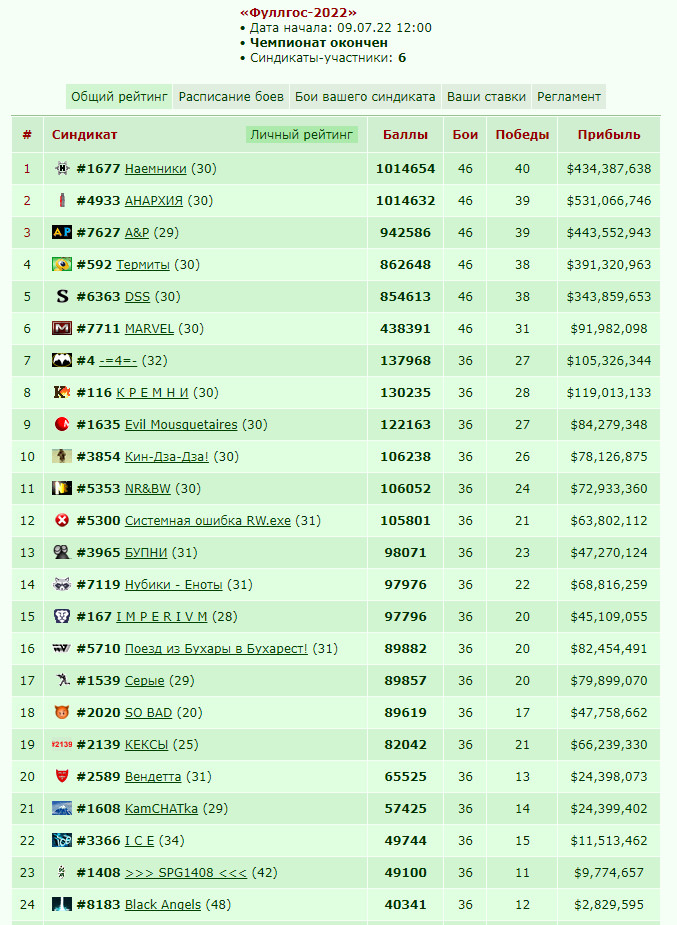Click the Нубики - Еноты raccoon icon
The image size is (677, 925).
coord(62,584)
